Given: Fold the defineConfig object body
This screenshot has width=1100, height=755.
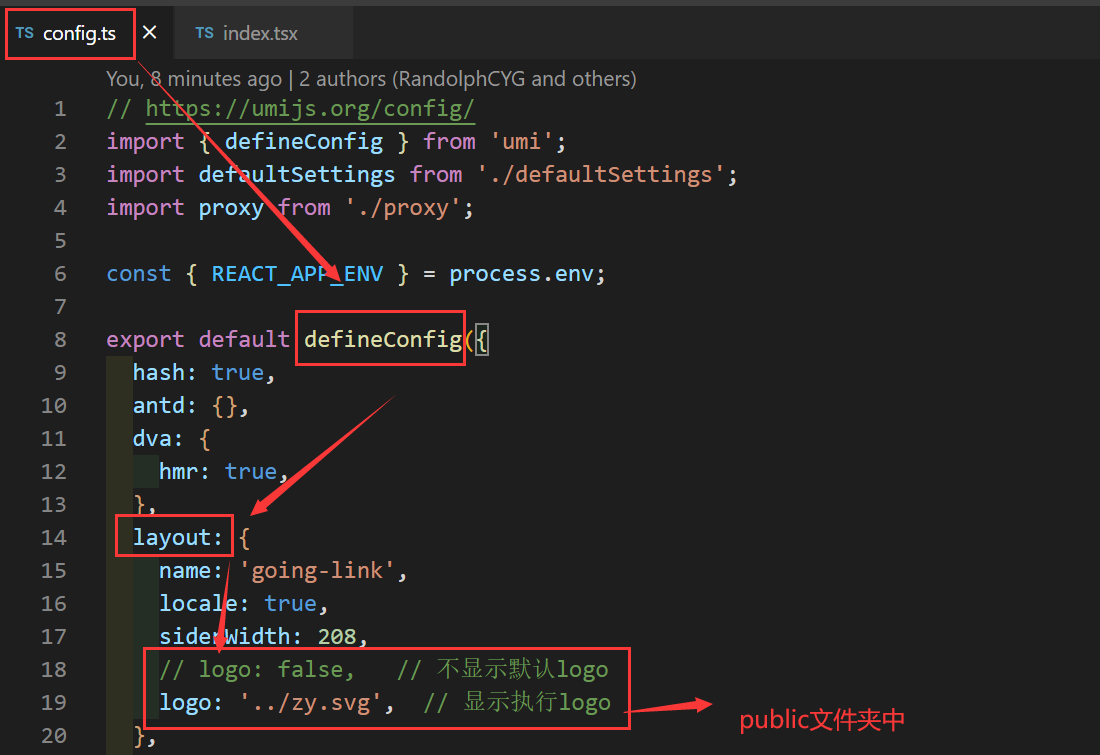Looking at the screenshot, I should pyautogui.click(x=90, y=339).
